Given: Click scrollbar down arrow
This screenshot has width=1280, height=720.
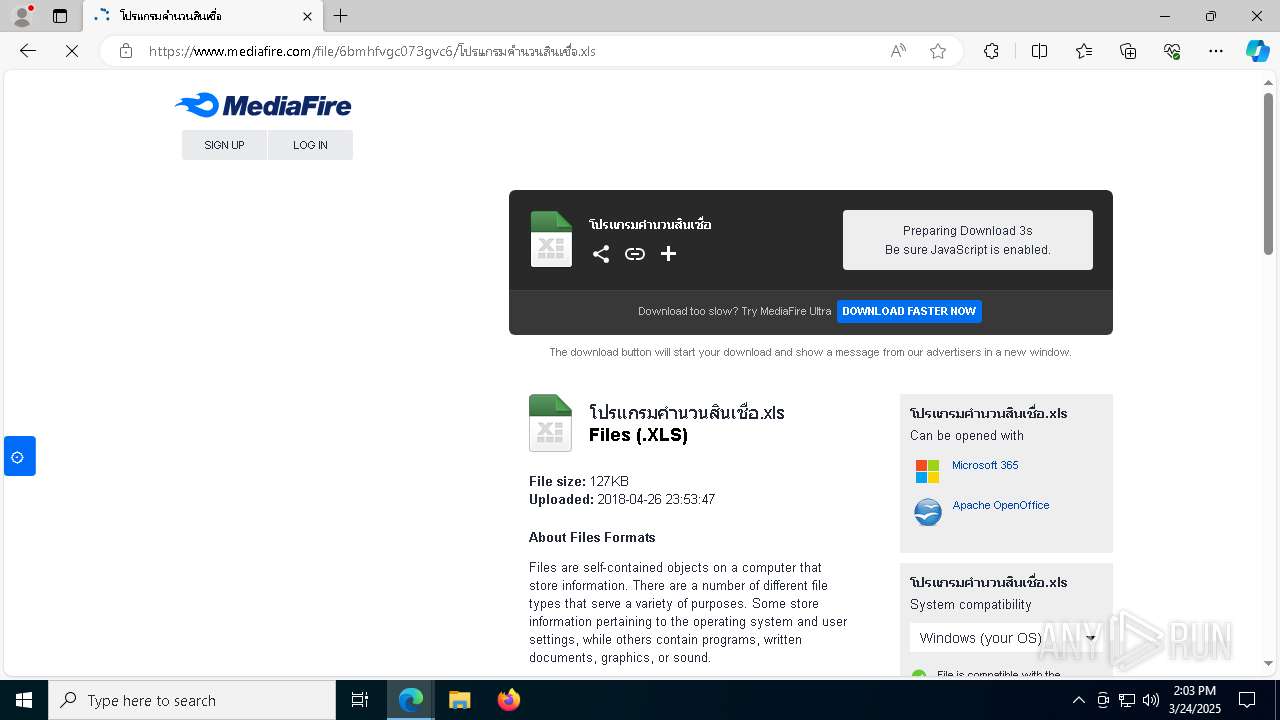Looking at the screenshot, I should (x=1268, y=663).
